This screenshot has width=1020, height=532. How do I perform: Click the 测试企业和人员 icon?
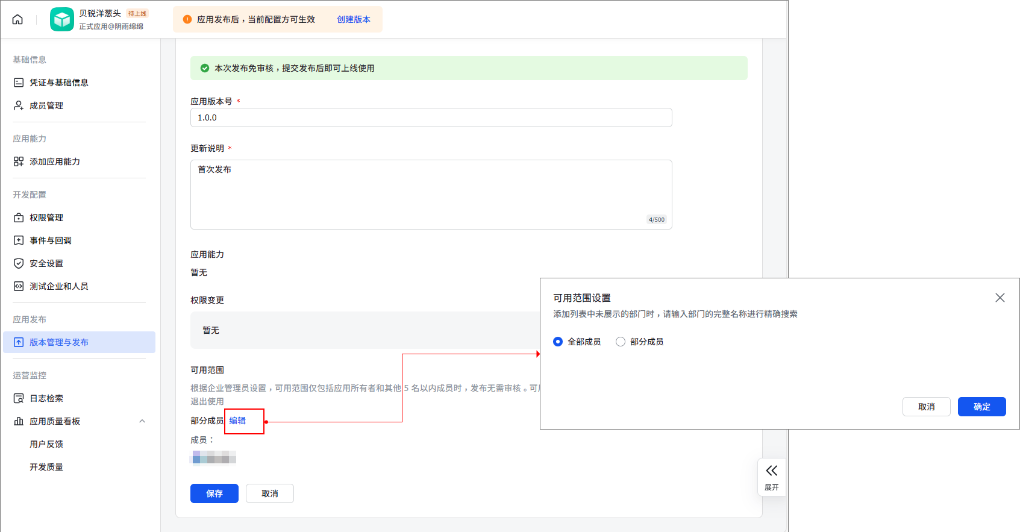point(19,286)
